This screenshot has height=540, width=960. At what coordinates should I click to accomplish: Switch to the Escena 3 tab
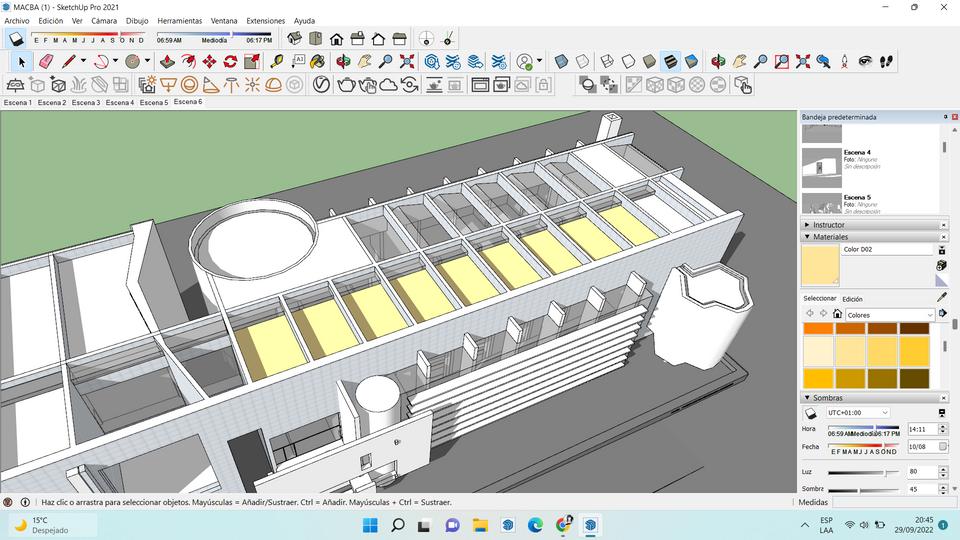point(86,102)
